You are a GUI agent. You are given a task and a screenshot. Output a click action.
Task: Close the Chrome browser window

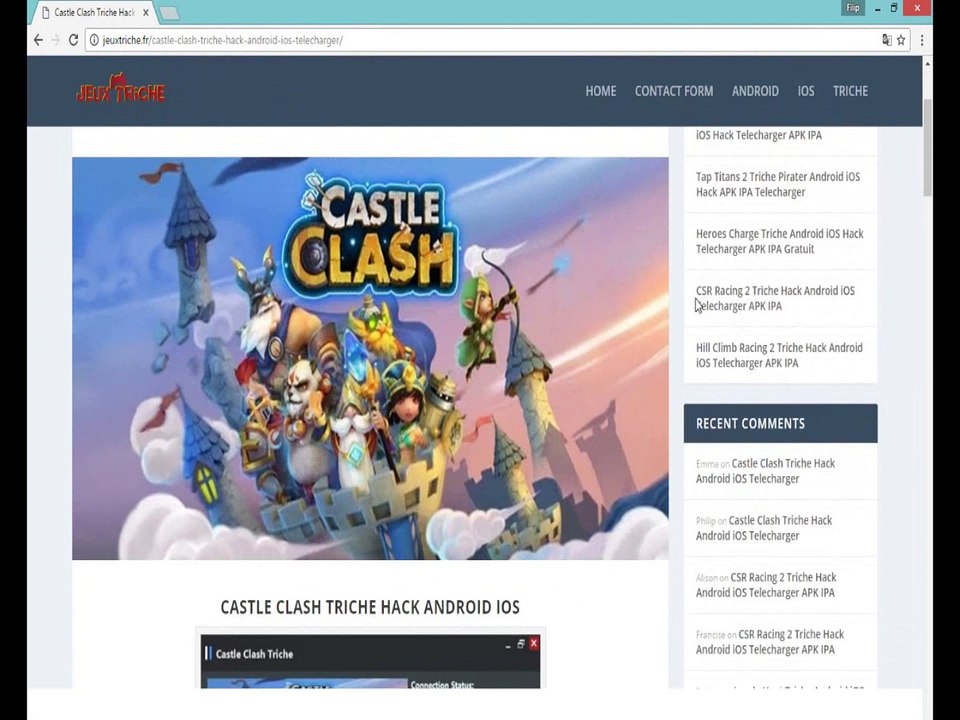click(x=917, y=8)
